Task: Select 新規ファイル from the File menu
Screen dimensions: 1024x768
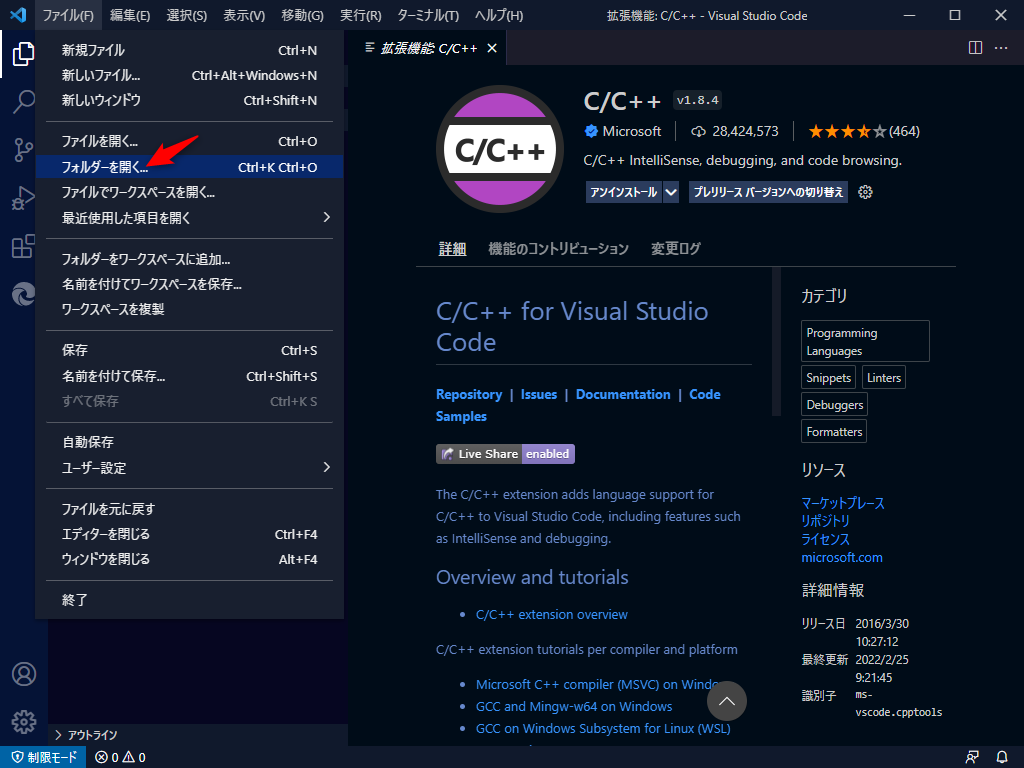Action: click(x=189, y=50)
